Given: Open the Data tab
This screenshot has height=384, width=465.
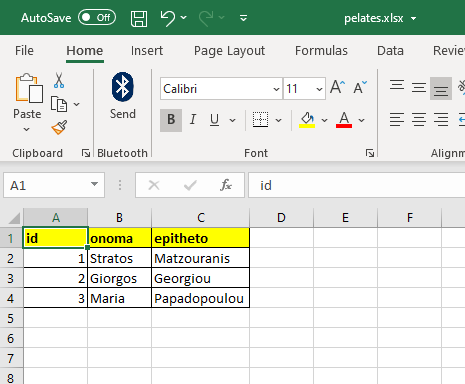Looking at the screenshot, I should tap(390, 51).
